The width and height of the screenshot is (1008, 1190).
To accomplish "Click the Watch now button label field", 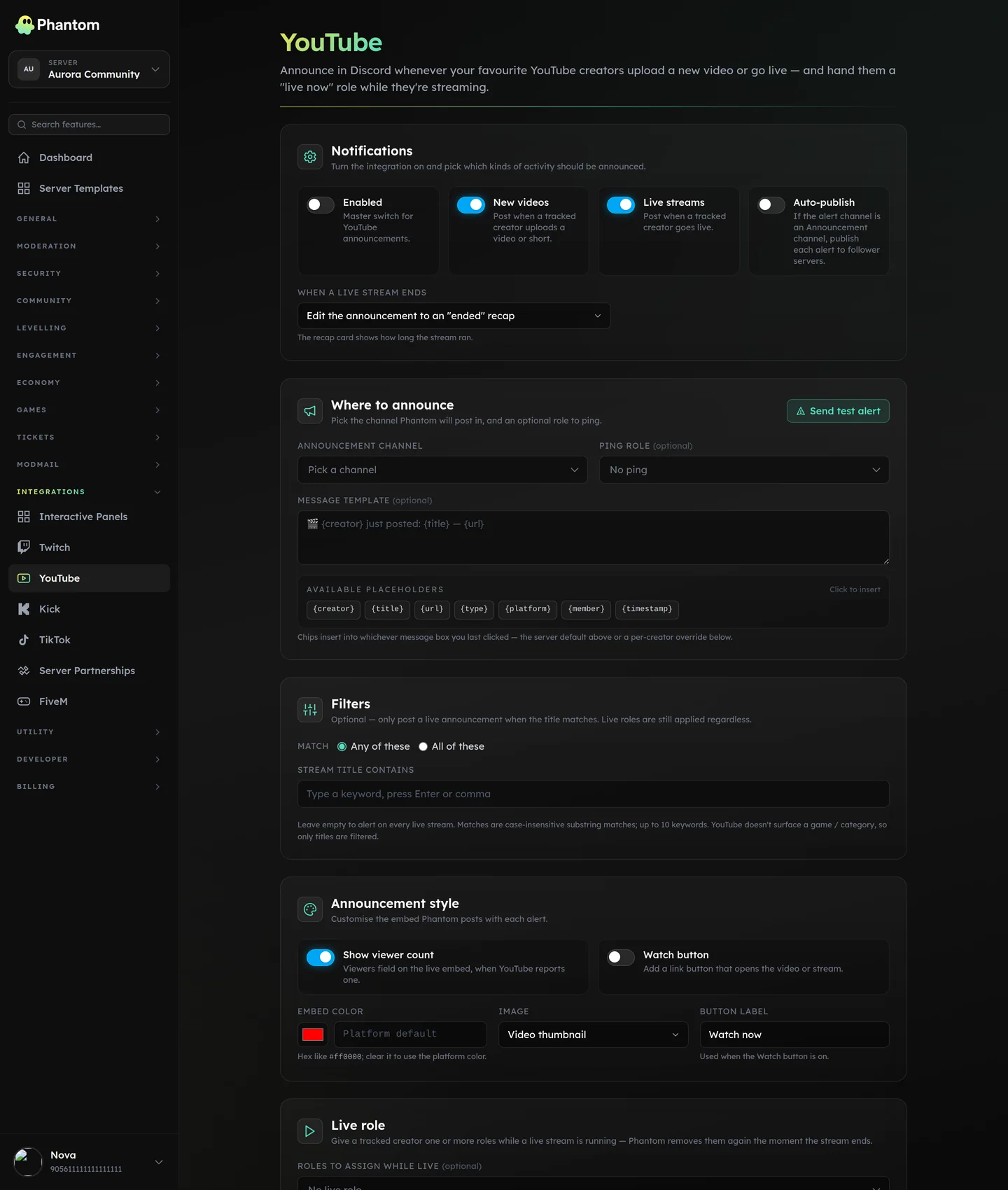I will [794, 1035].
